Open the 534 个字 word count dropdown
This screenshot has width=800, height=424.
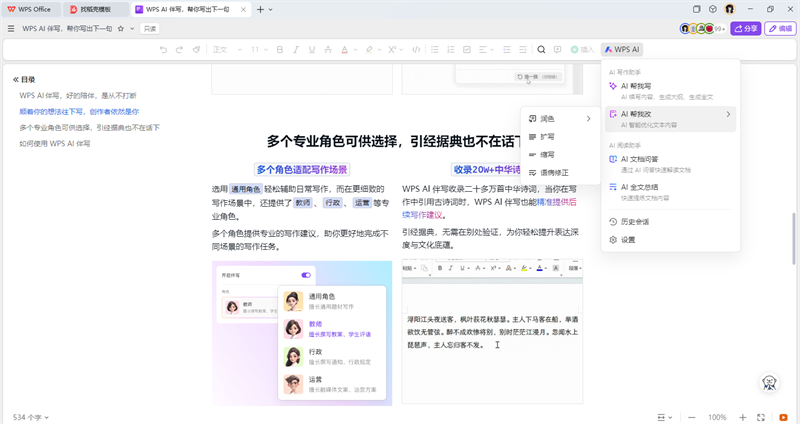pos(31,417)
